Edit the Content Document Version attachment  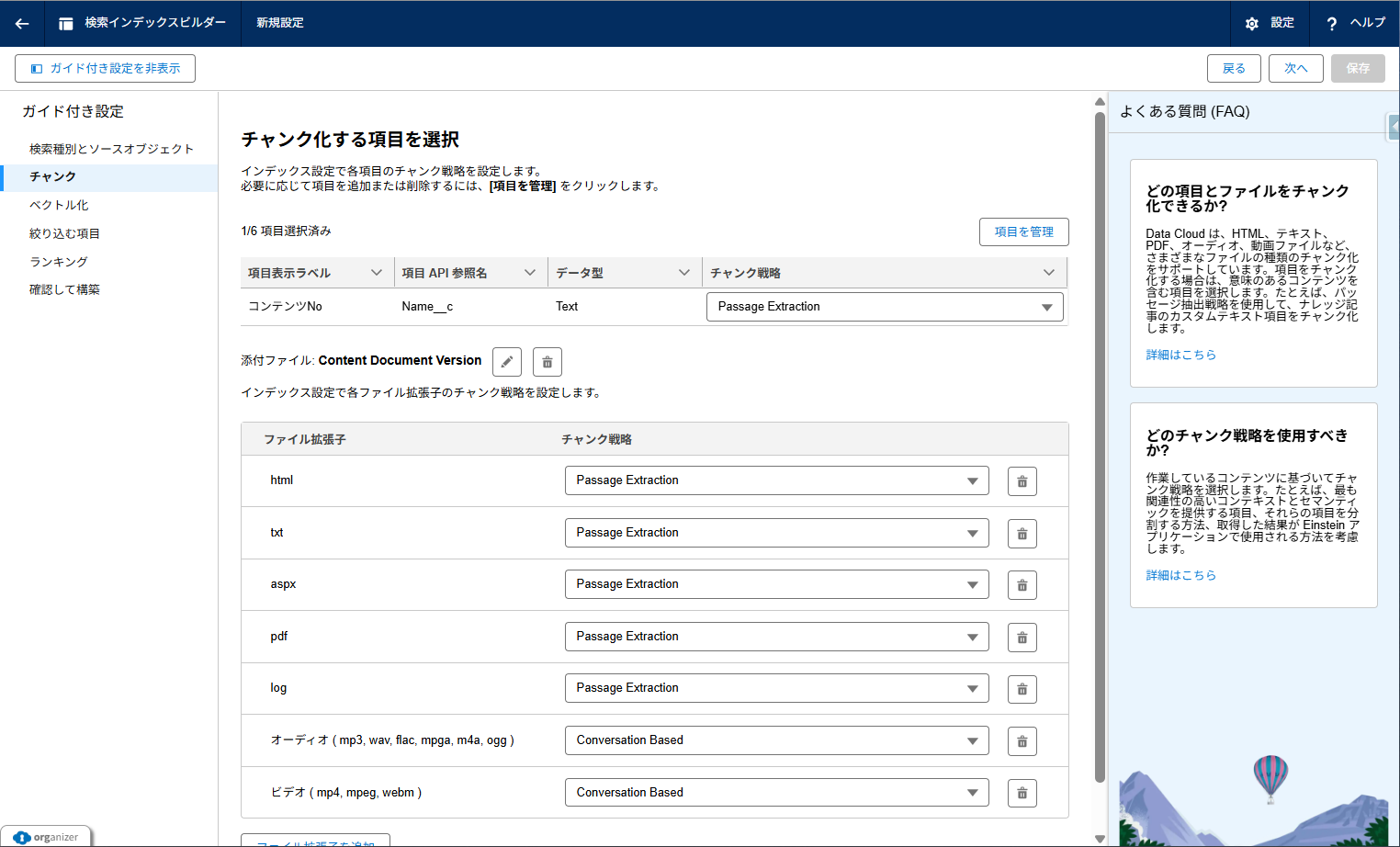coord(506,362)
